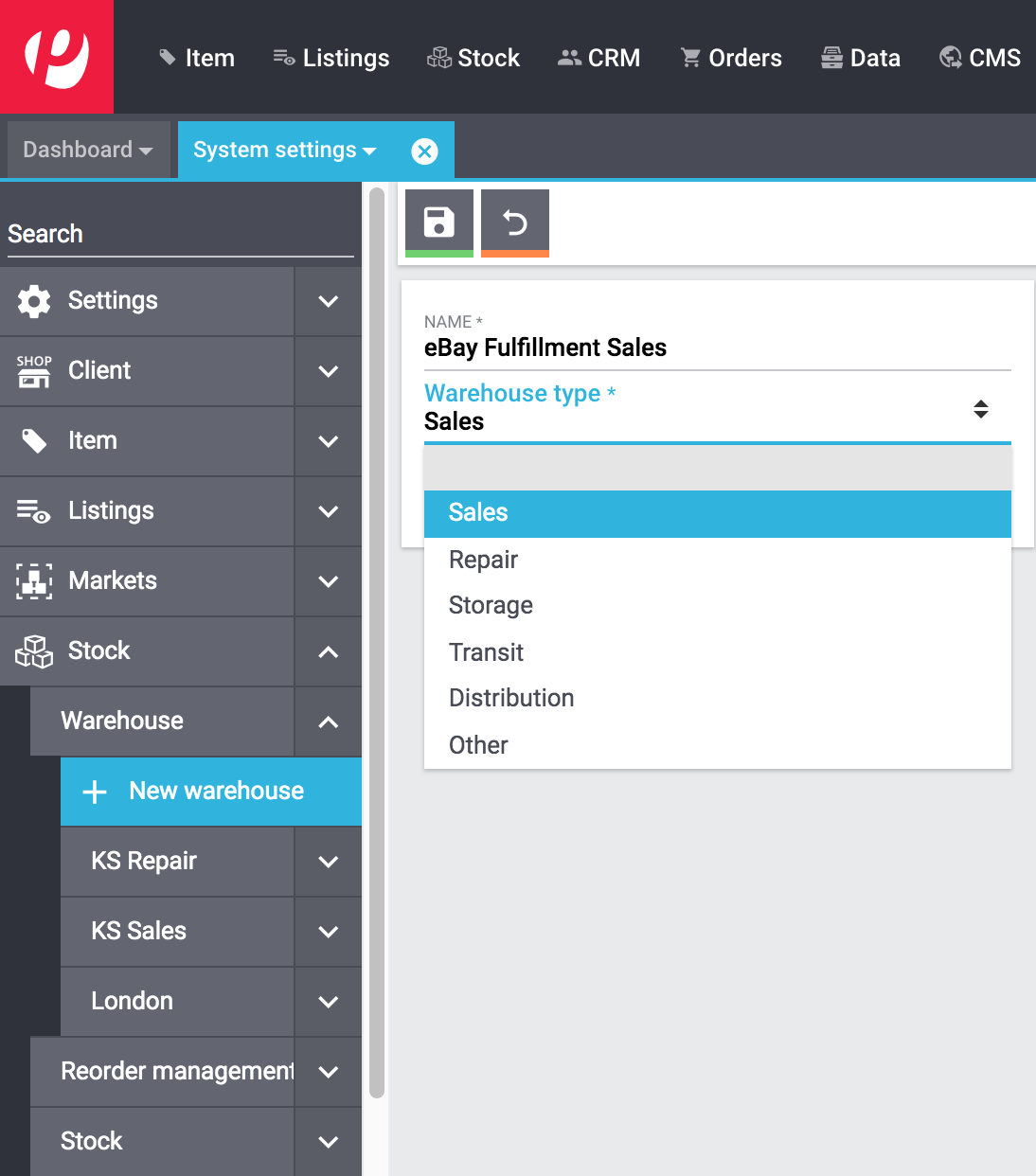This screenshot has height=1176, width=1036.
Task: Click the Settings label in sidebar
Action: (113, 301)
